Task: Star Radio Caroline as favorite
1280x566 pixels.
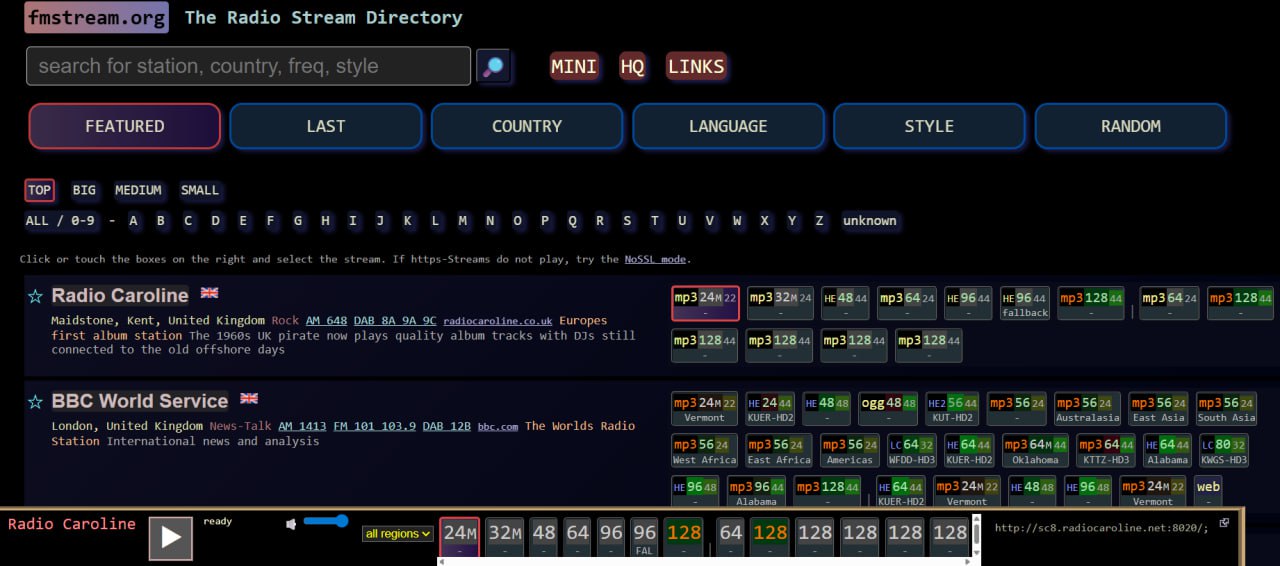Action: point(35,296)
